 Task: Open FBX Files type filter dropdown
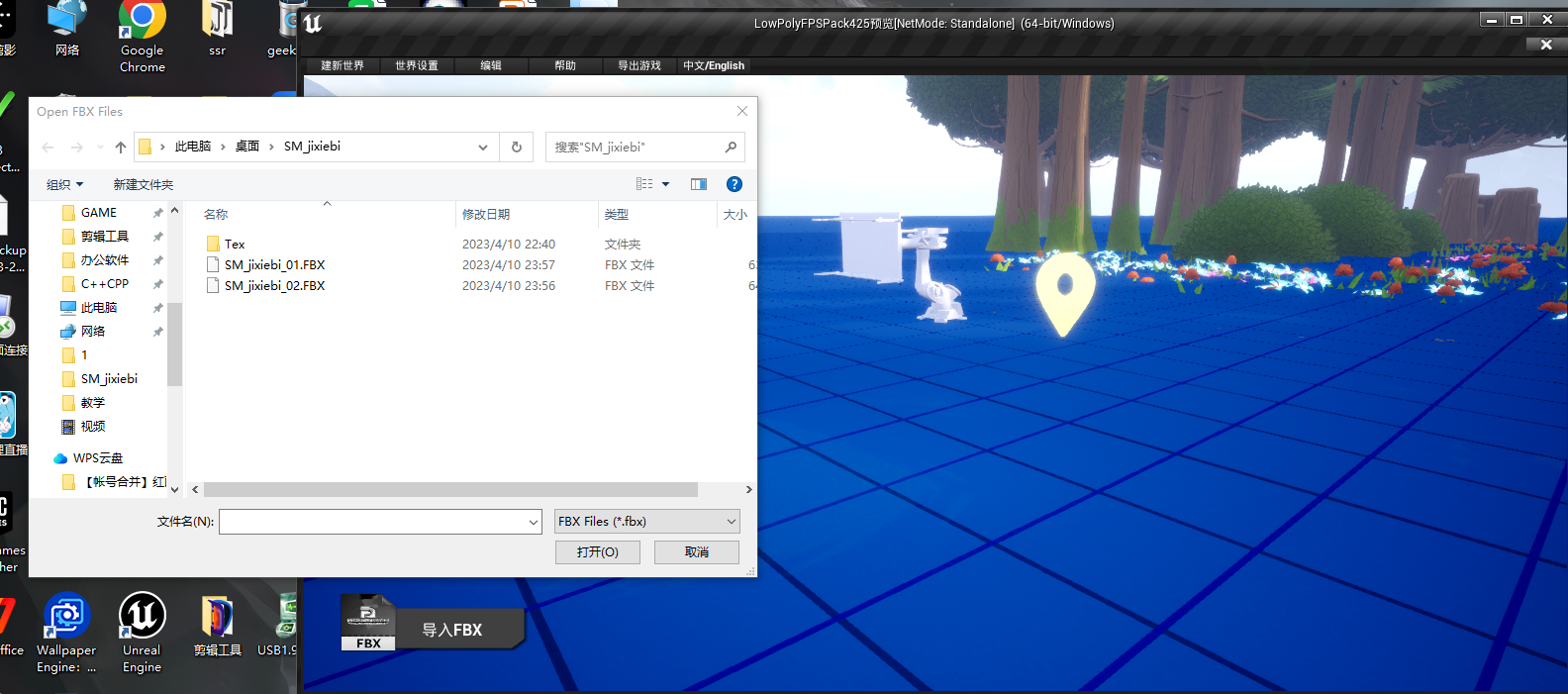646,522
